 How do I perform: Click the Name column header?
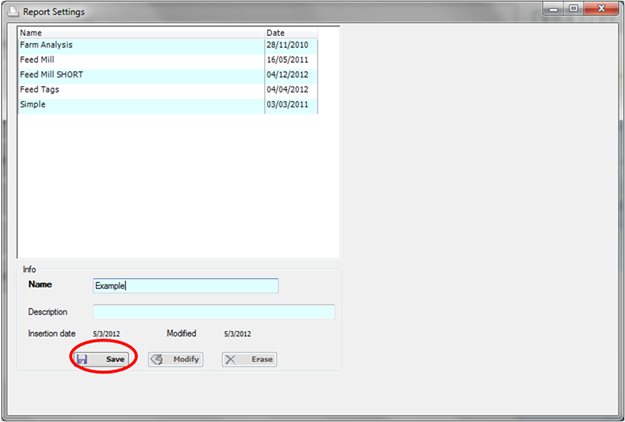141,33
